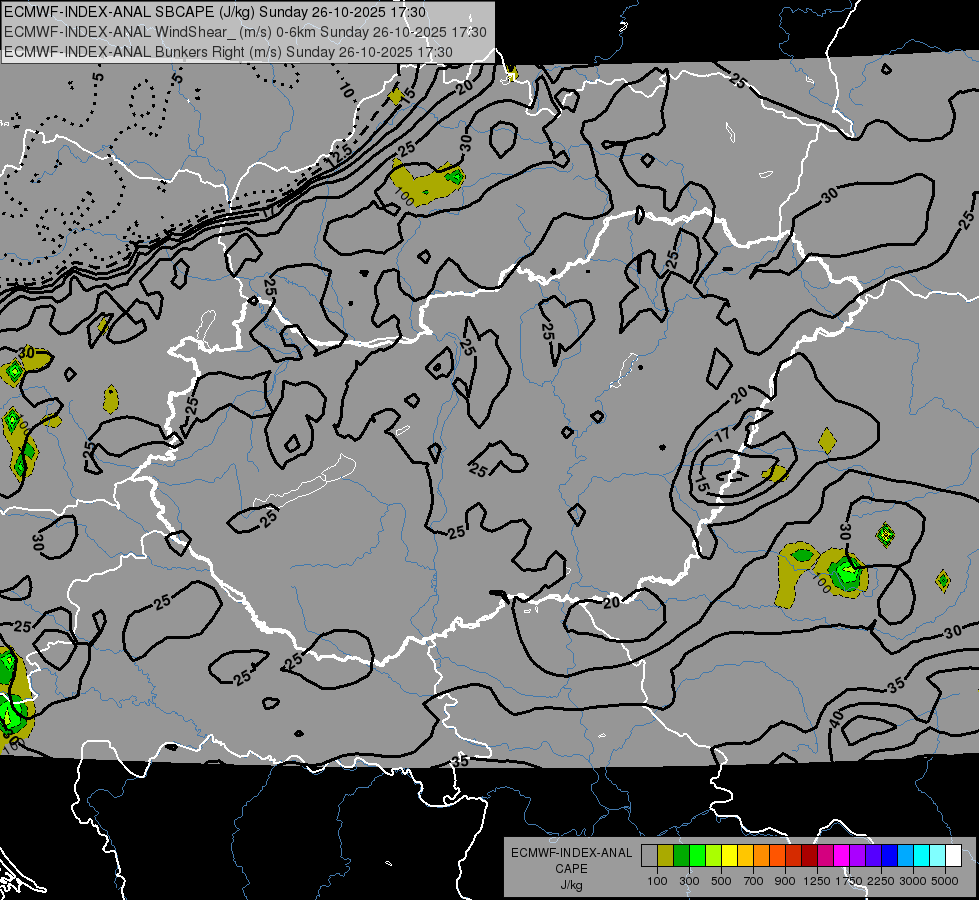This screenshot has width=979, height=900.
Task: Pick the olive 100 J/kg swatch
Action: tap(666, 855)
